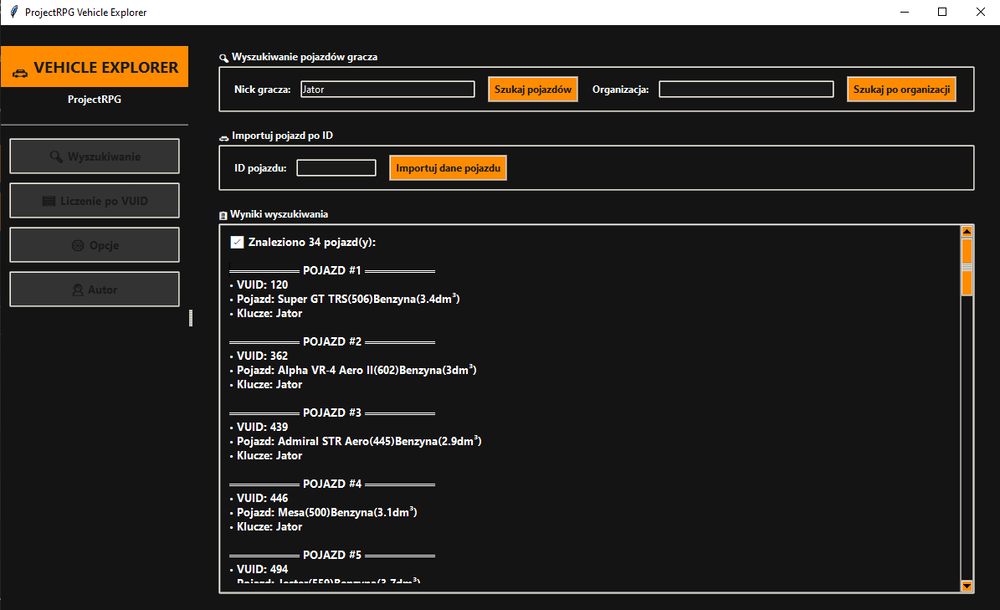
Task: Click the POJAZD #5 heading
Action: [332, 555]
